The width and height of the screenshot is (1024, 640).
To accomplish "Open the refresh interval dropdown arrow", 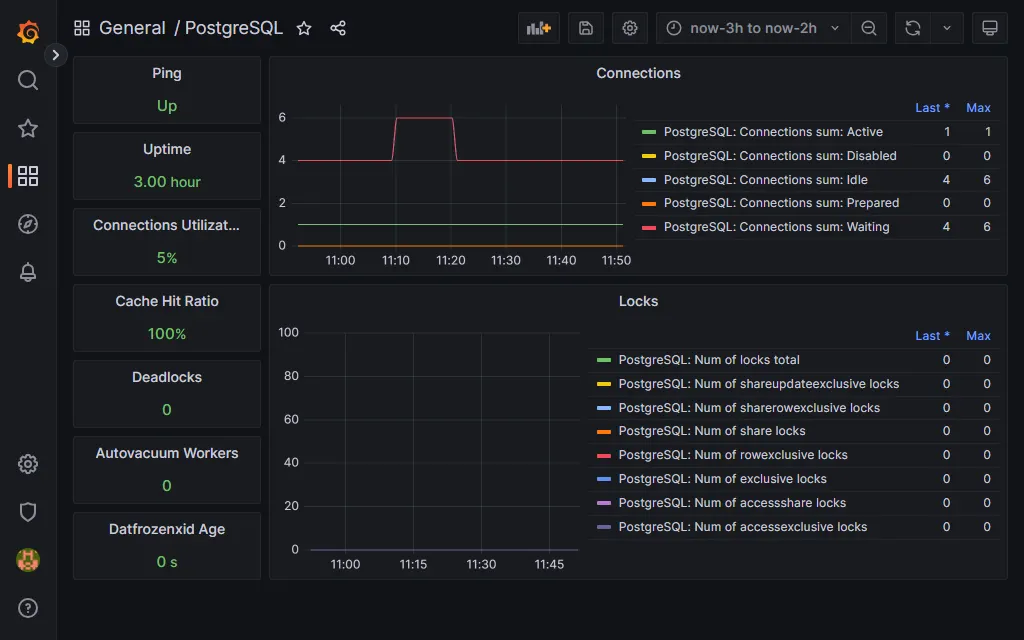I will coord(947,28).
